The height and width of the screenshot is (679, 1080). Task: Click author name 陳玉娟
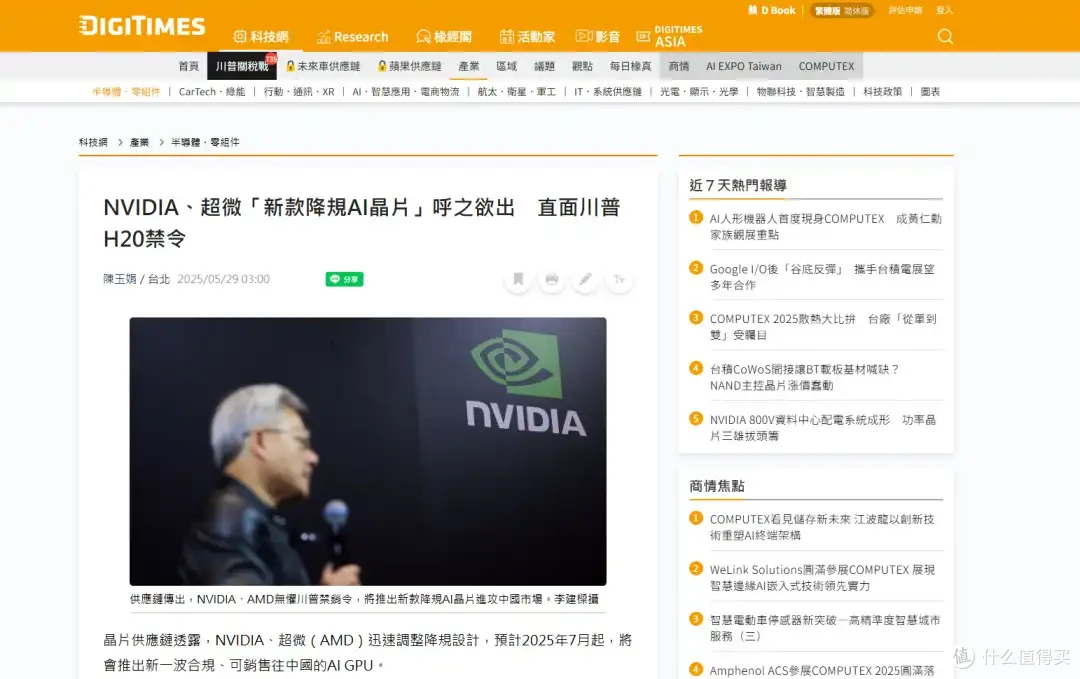[120, 279]
